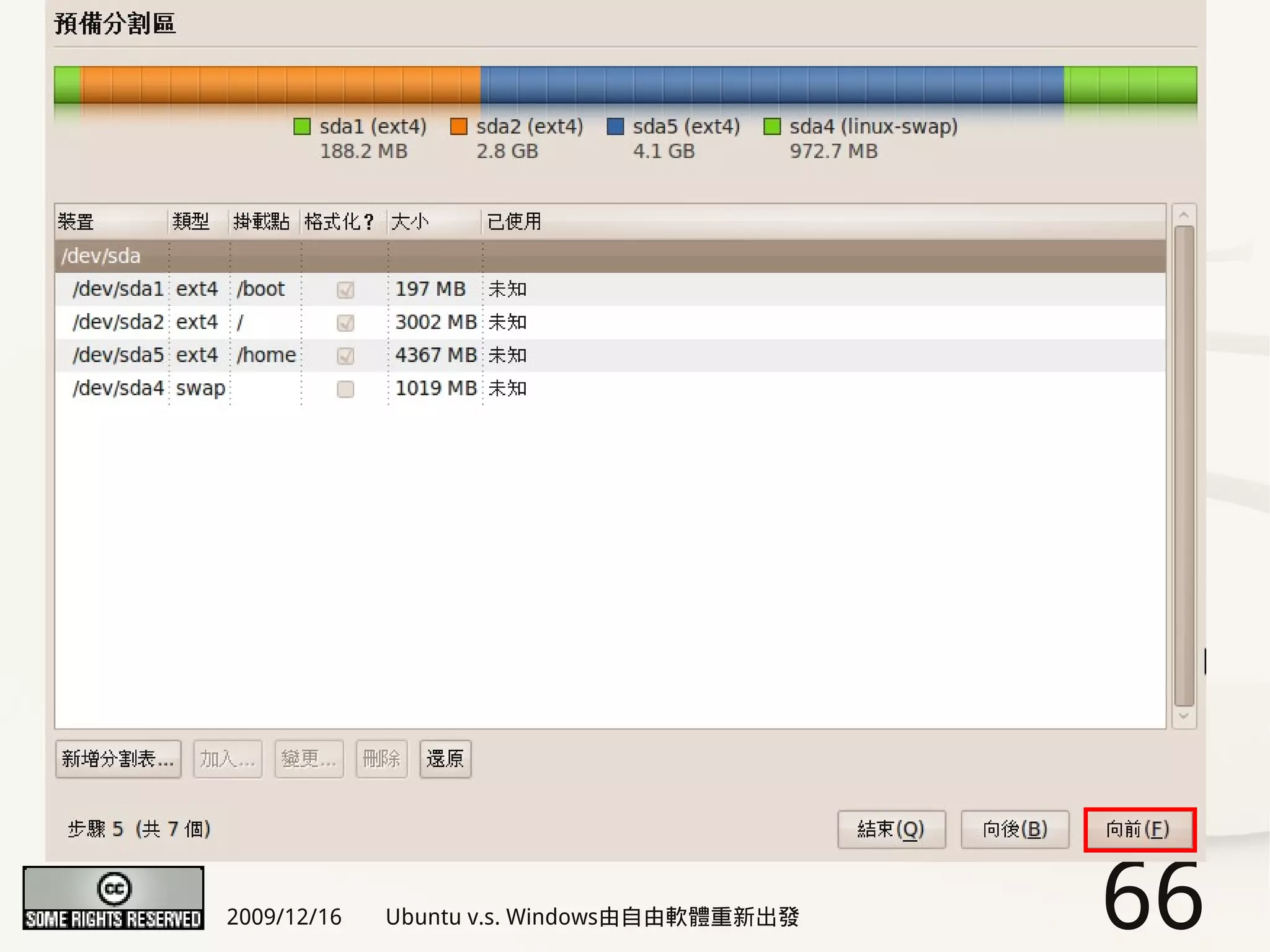The image size is (1270, 952).
Task: Click the sda4 swap segment in partition bar
Action: tap(1130, 85)
